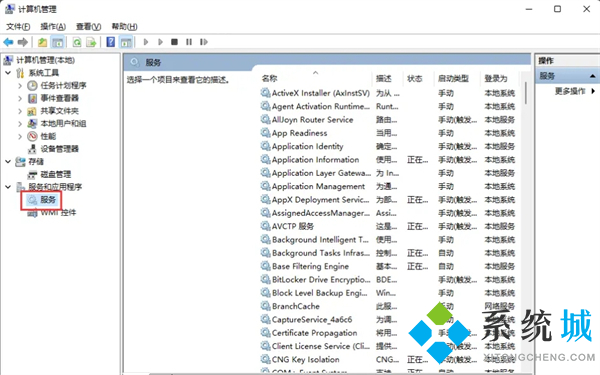Expand the 性能 node chevron
600x375 pixels.
click(20, 136)
